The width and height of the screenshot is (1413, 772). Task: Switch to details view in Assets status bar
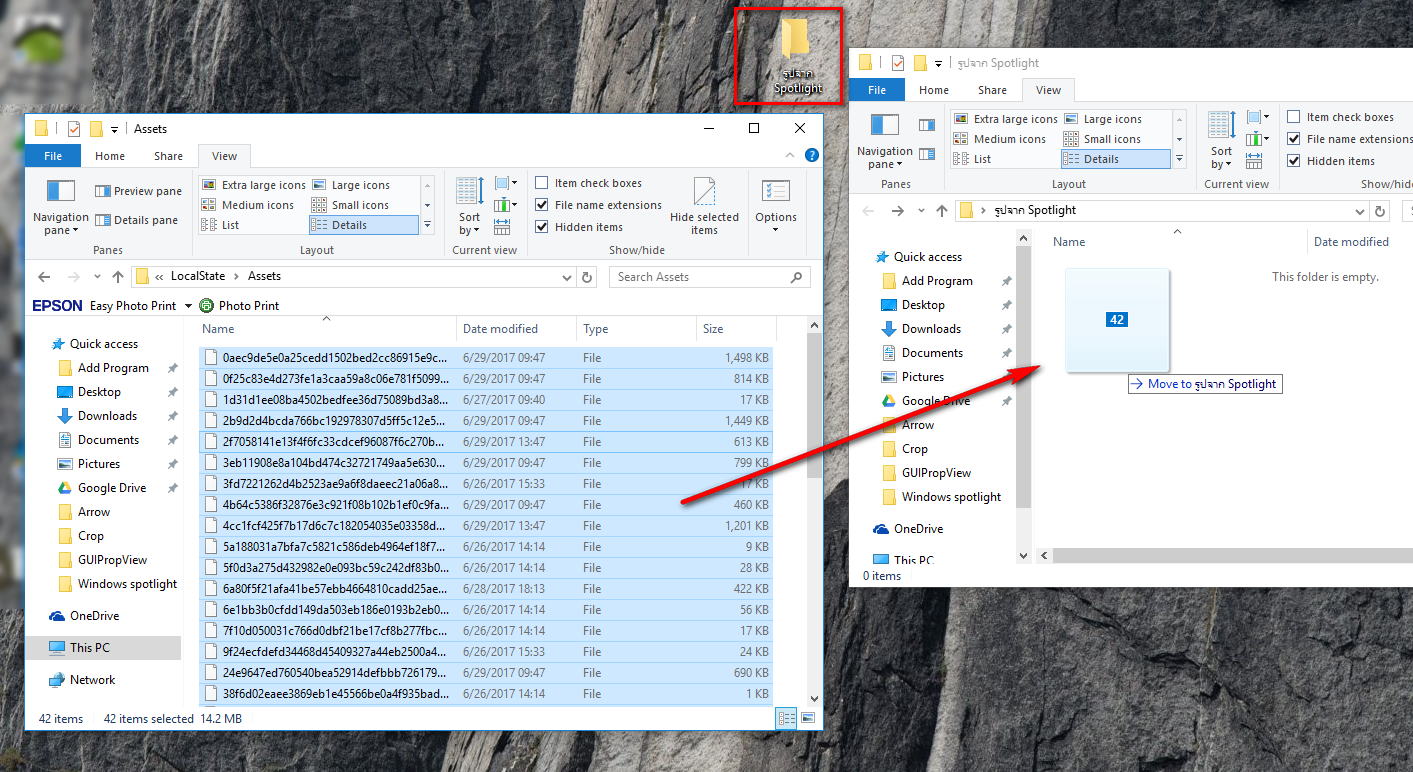(x=787, y=718)
